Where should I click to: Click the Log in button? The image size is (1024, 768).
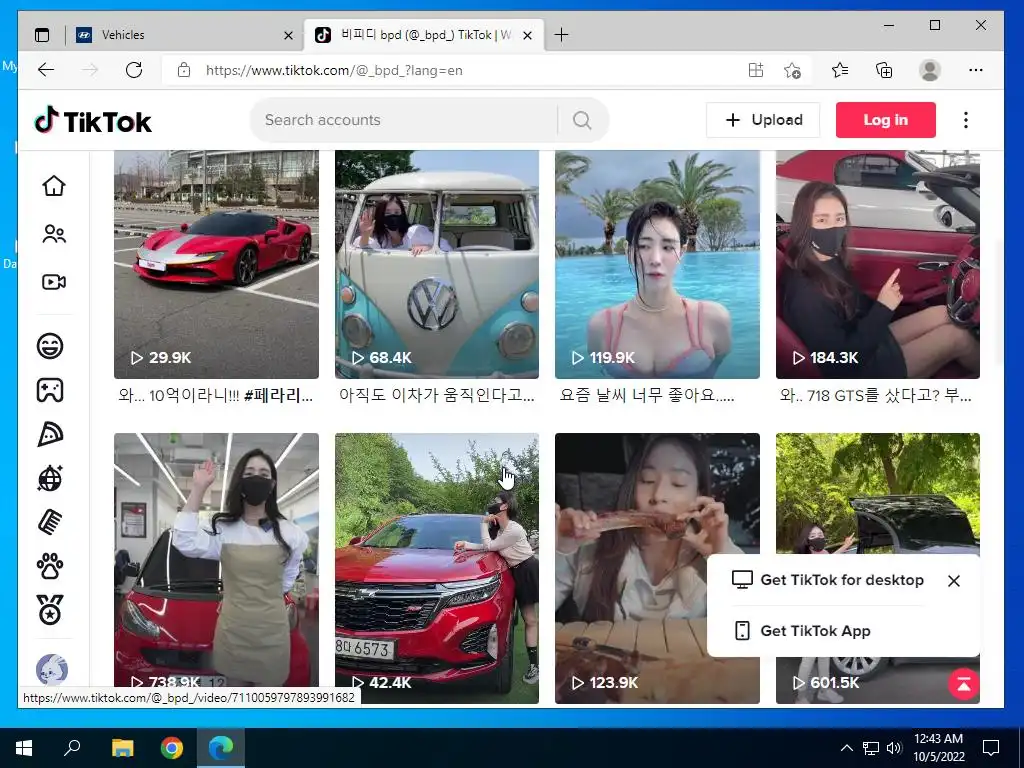point(886,120)
